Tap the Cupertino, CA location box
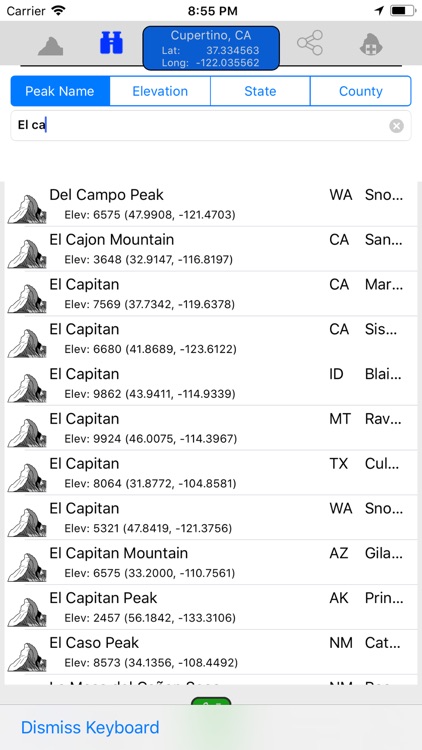422x750 pixels. (211, 48)
